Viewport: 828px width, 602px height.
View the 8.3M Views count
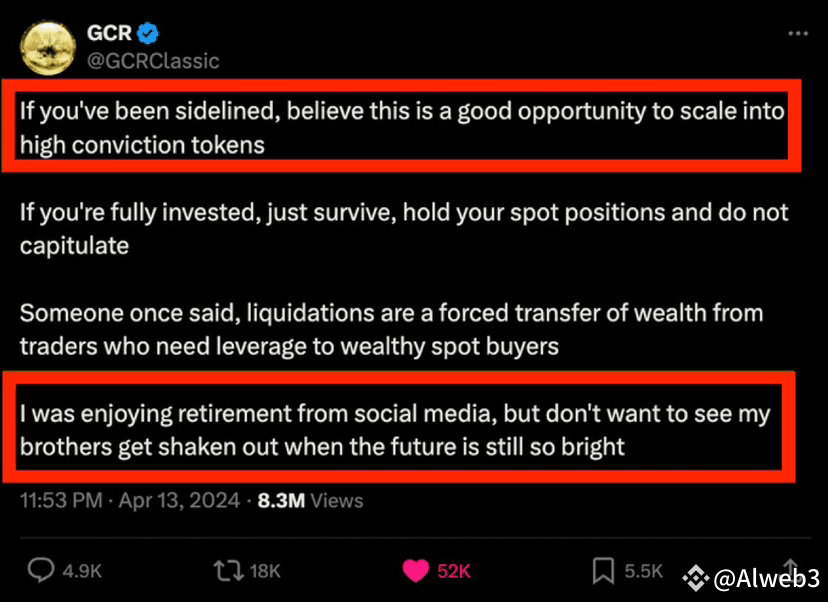[x=310, y=500]
